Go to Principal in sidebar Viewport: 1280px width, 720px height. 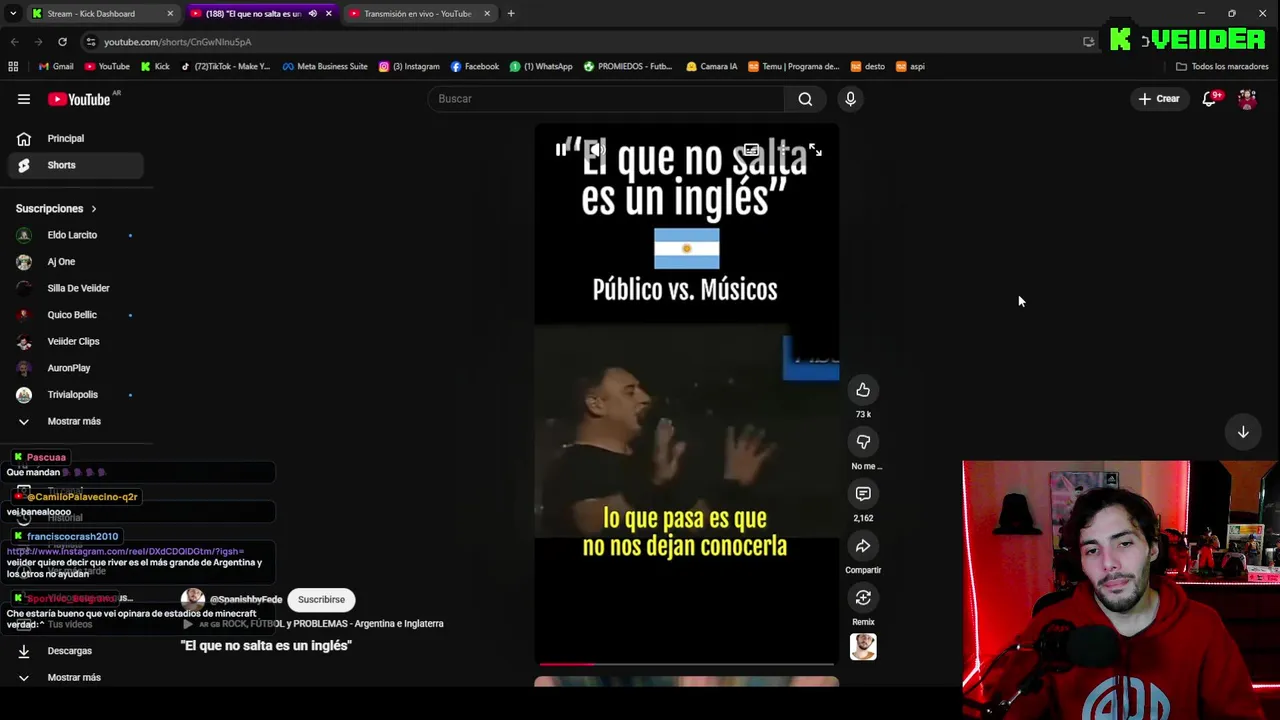point(75,139)
